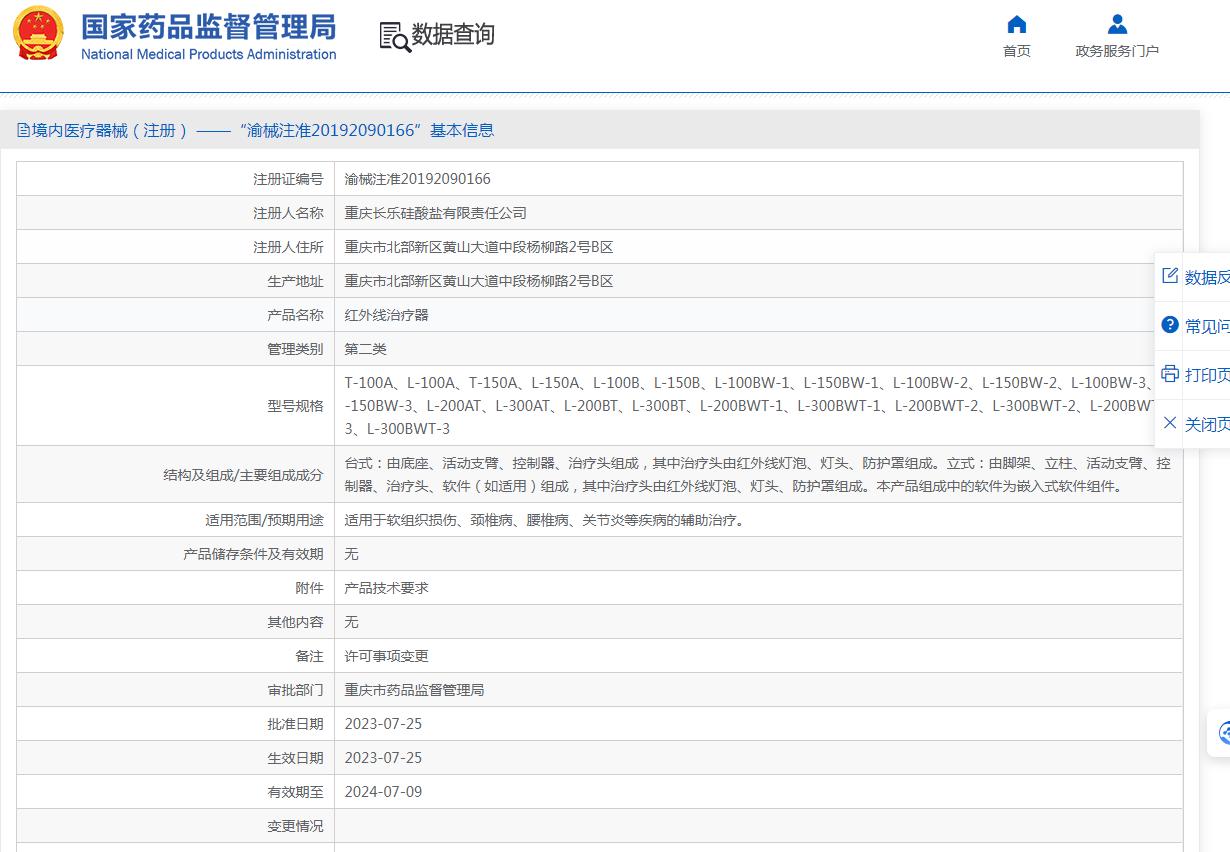The height and width of the screenshot is (852, 1230).
Task: Click the 其他内容 label cell
Action: [x=175, y=622]
